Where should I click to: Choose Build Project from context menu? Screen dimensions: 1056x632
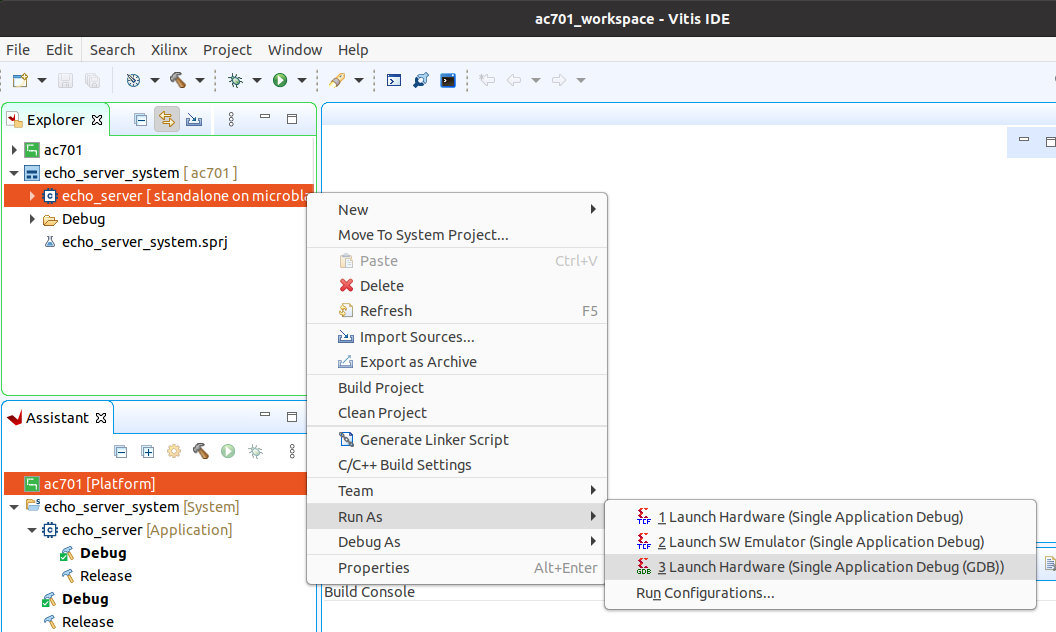[457, 388]
